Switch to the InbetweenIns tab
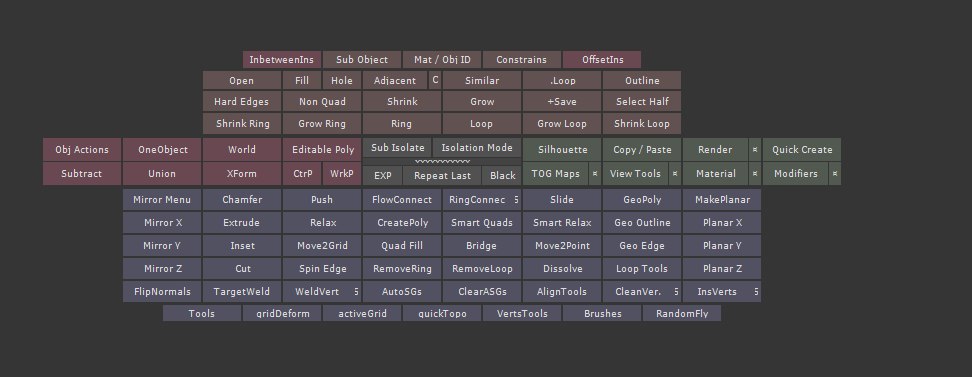Image resolution: width=972 pixels, height=377 pixels. 282,60
